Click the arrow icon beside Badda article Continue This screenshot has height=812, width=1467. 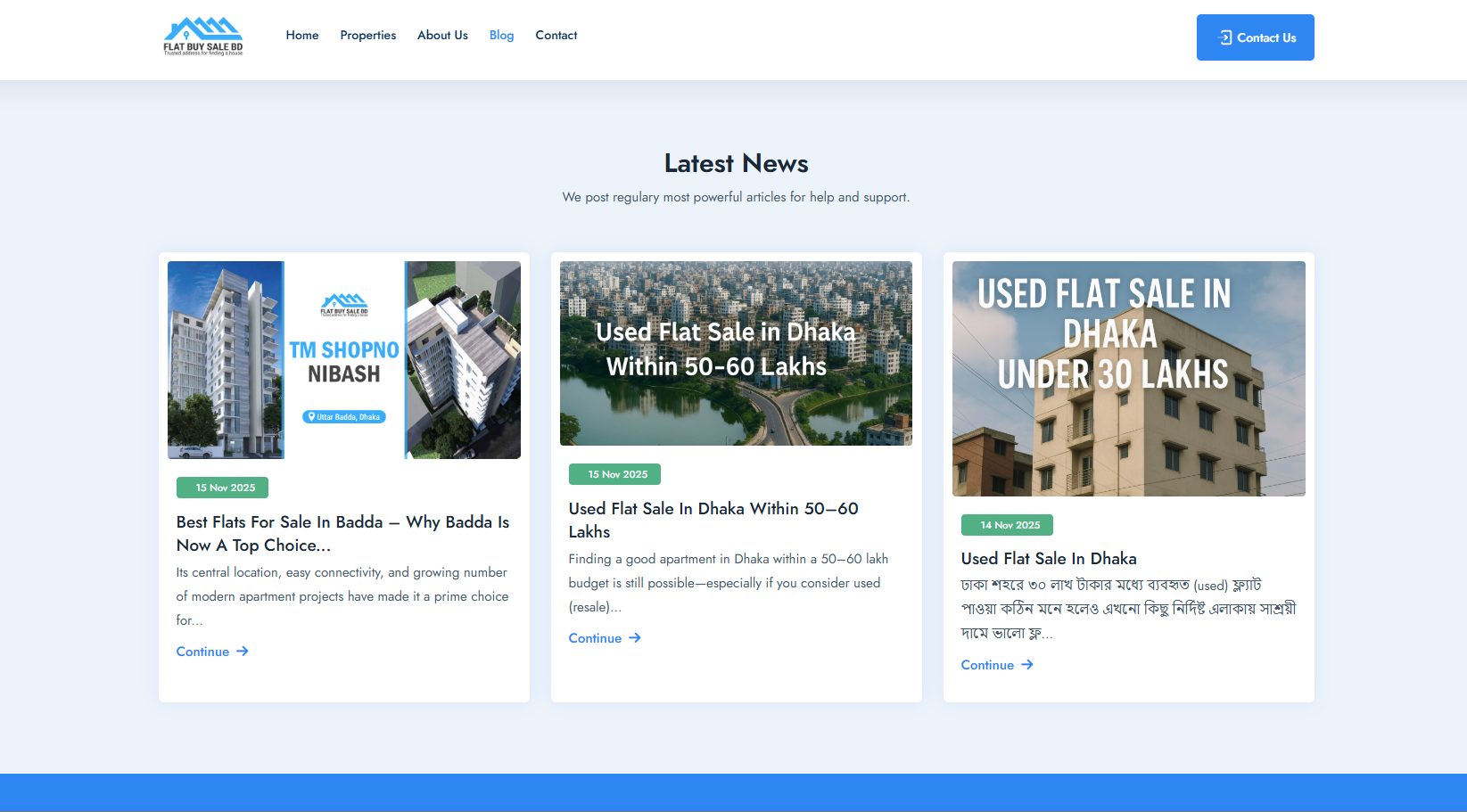tap(243, 652)
